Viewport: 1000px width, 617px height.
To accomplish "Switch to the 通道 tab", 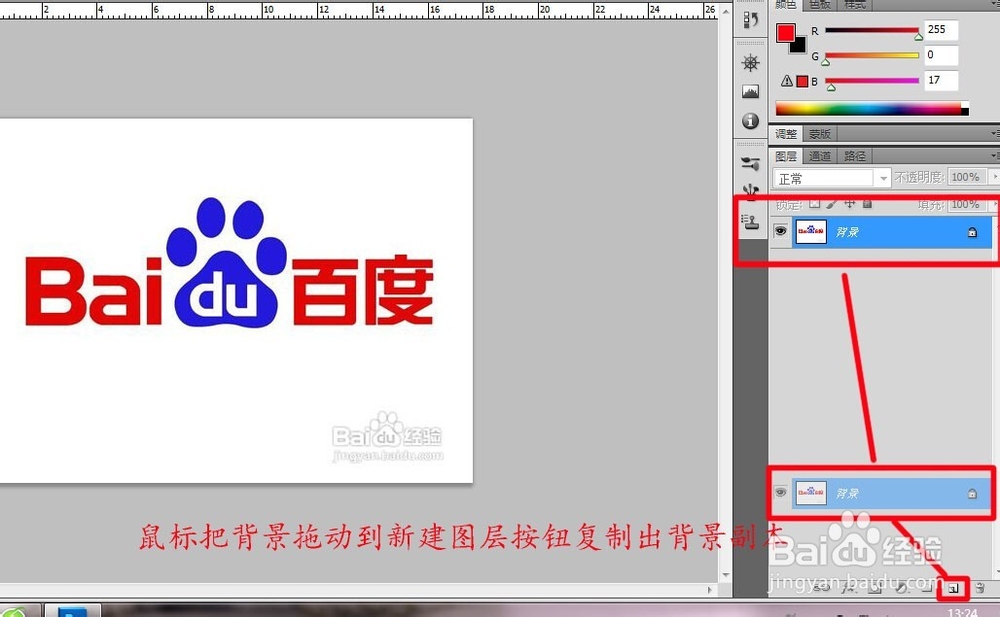I will coord(820,156).
